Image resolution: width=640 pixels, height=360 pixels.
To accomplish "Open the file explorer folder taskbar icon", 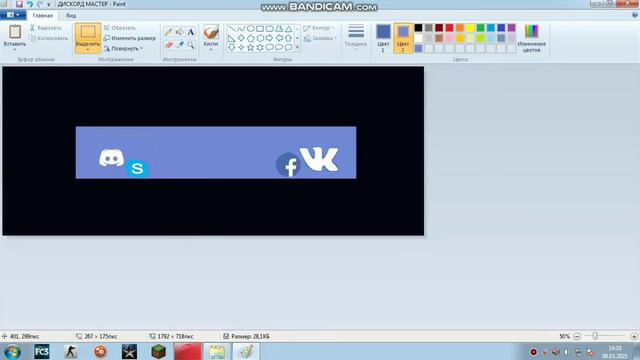I will (217, 351).
